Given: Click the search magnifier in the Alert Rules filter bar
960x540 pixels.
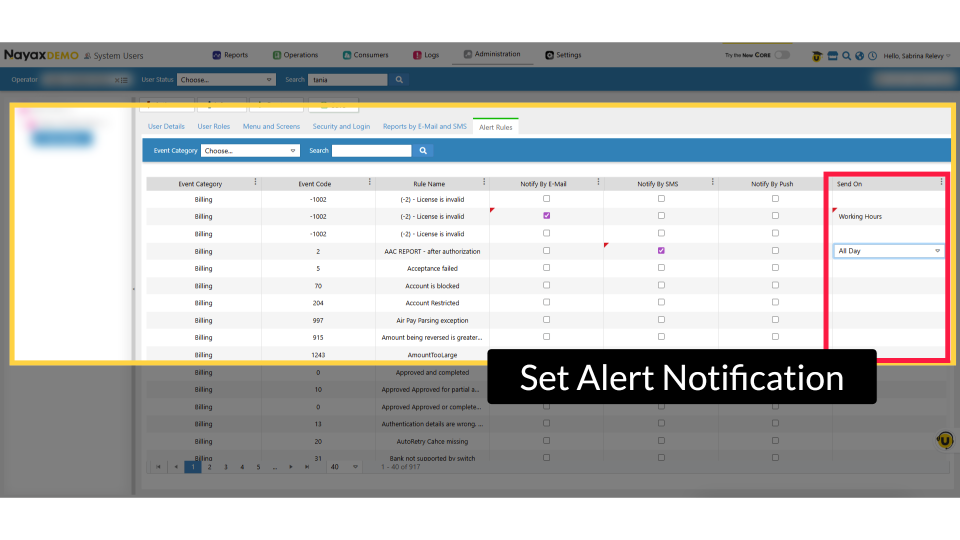Looking at the screenshot, I should 424,151.
